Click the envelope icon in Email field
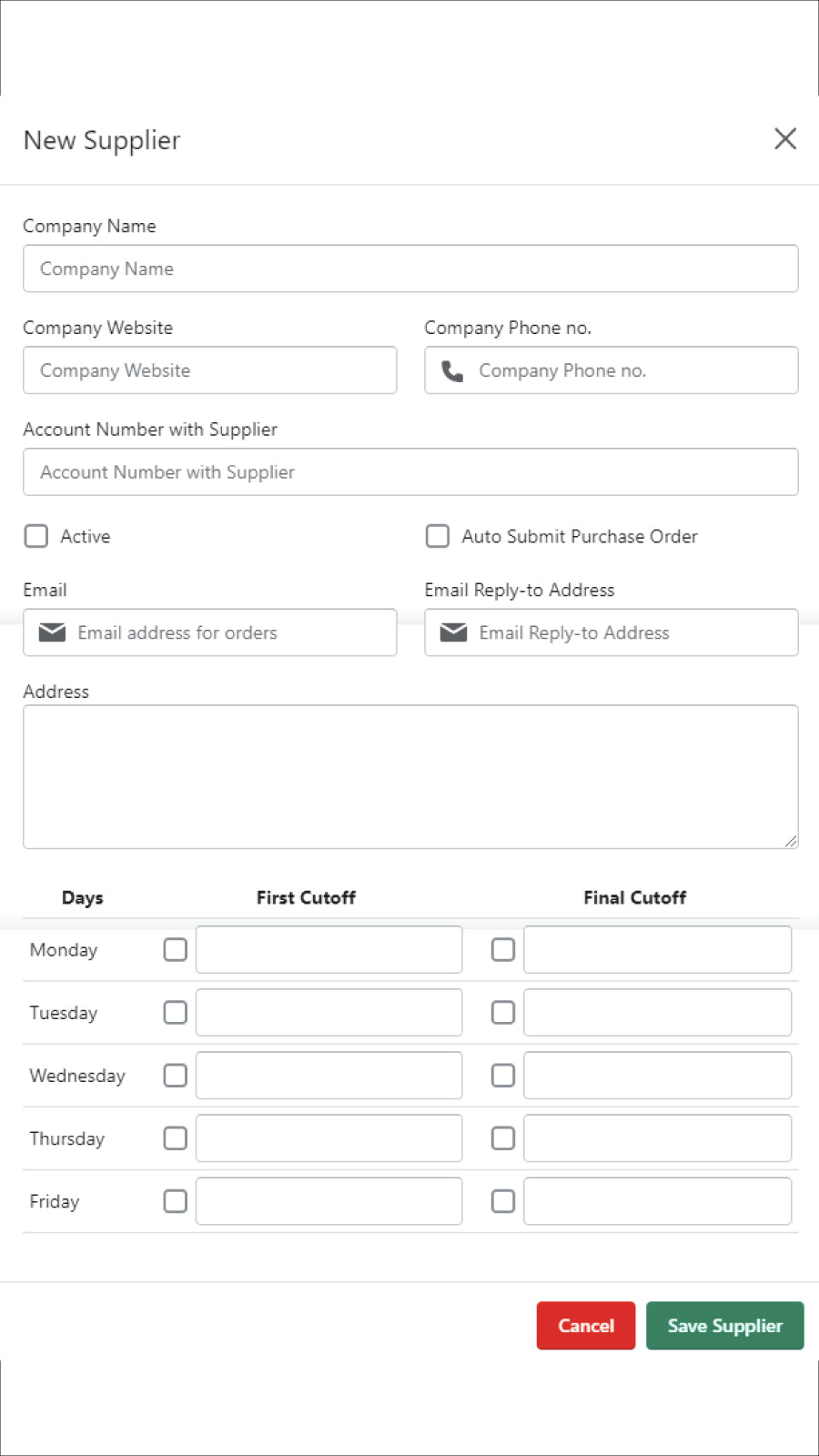The height and width of the screenshot is (1456, 819). pyautogui.click(x=52, y=632)
